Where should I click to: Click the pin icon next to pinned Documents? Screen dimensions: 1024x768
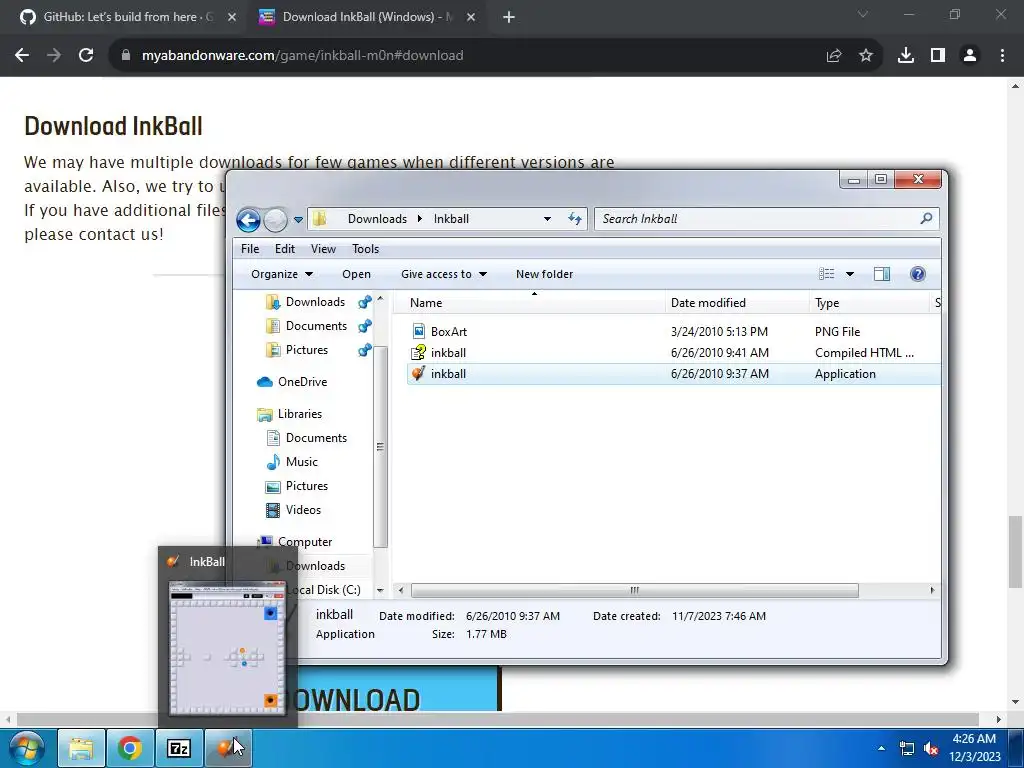(364, 326)
